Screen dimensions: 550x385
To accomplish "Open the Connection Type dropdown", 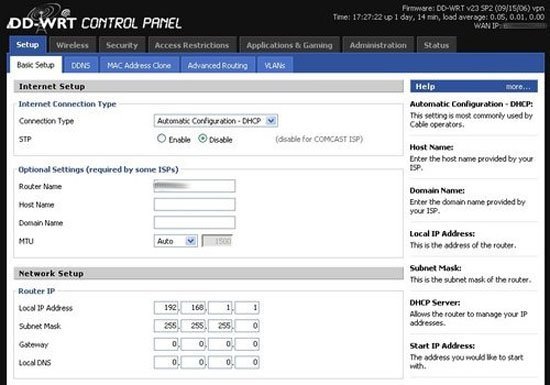I will 216,121.
